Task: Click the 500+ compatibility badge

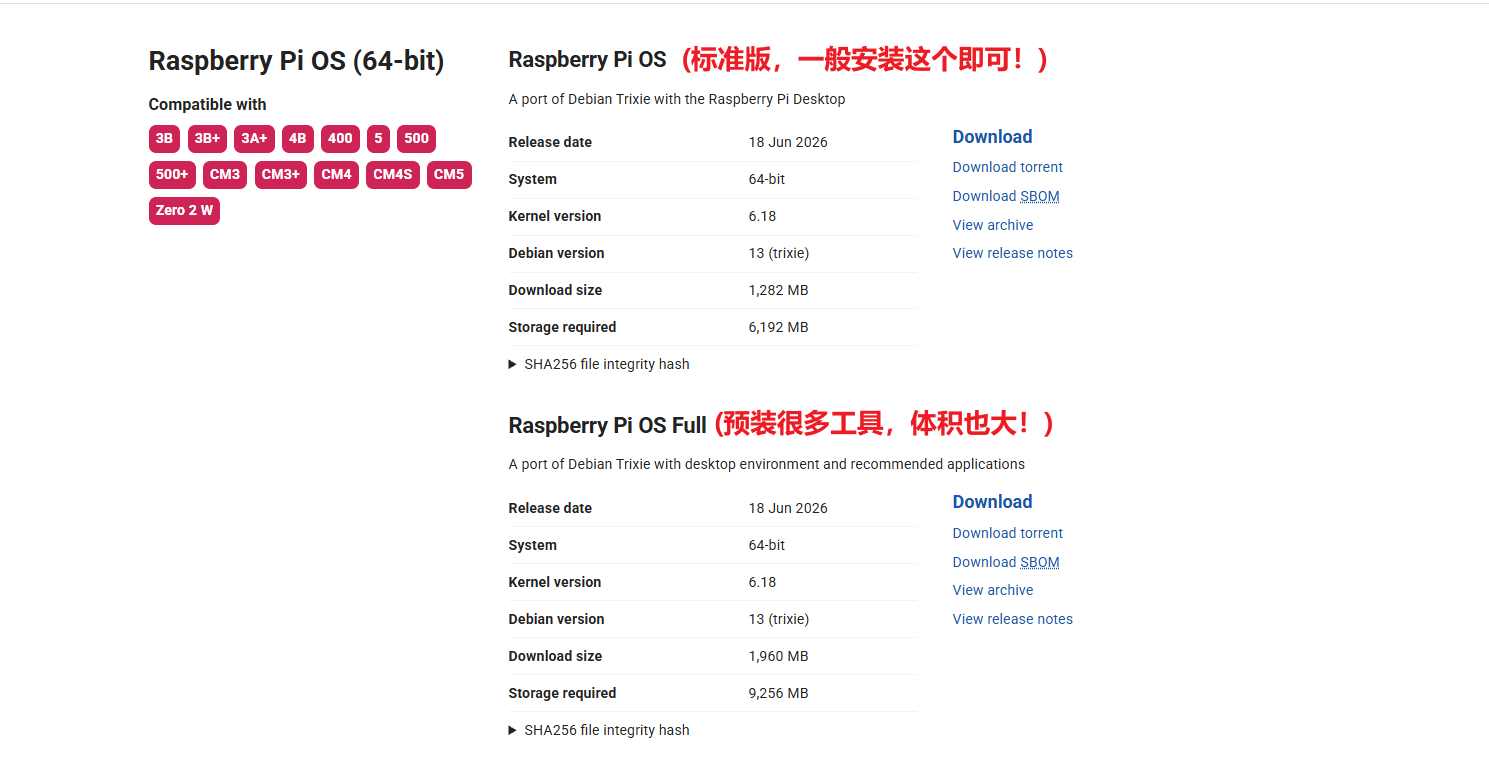Action: (172, 175)
